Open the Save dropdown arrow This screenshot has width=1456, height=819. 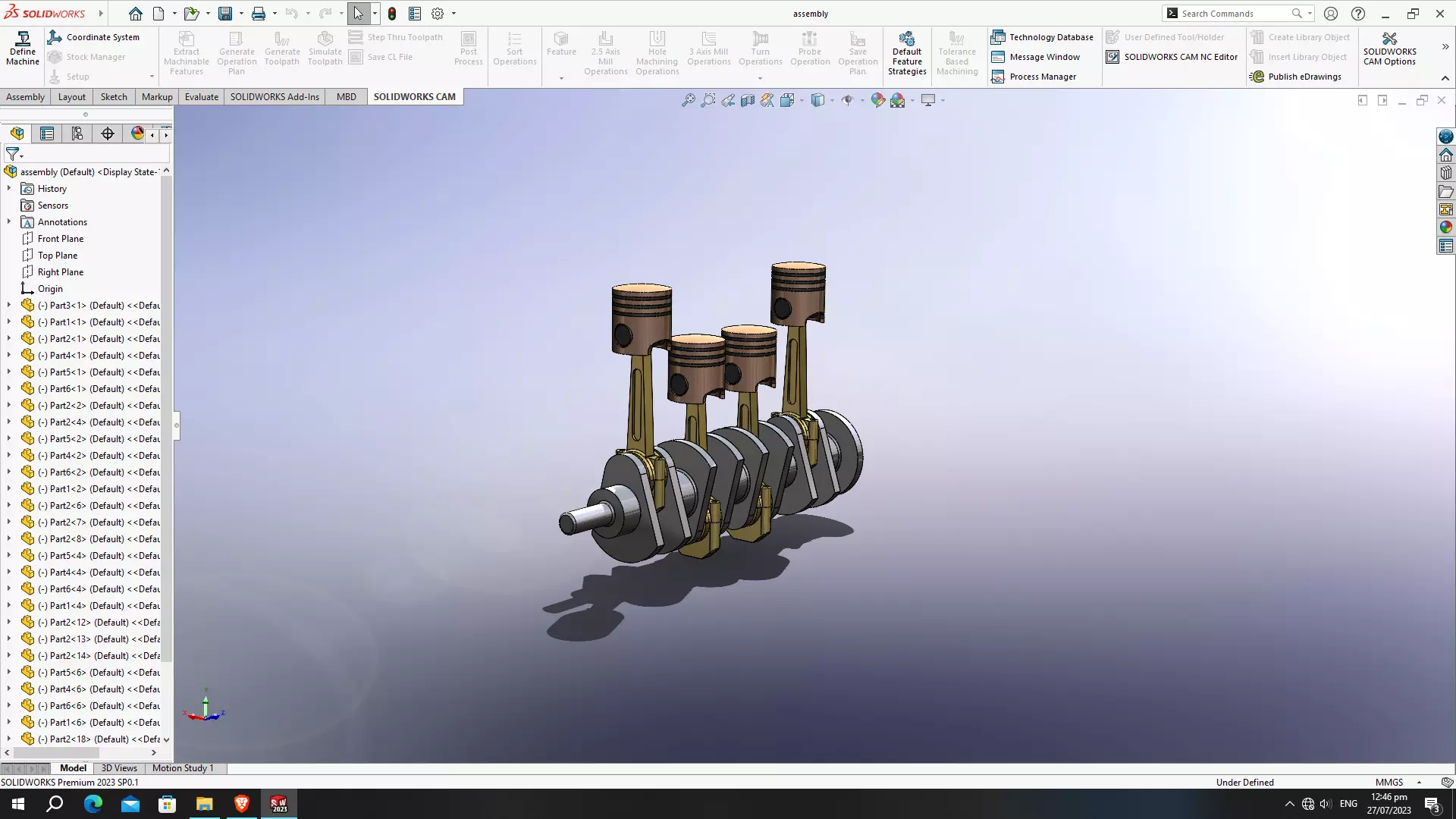pyautogui.click(x=241, y=14)
